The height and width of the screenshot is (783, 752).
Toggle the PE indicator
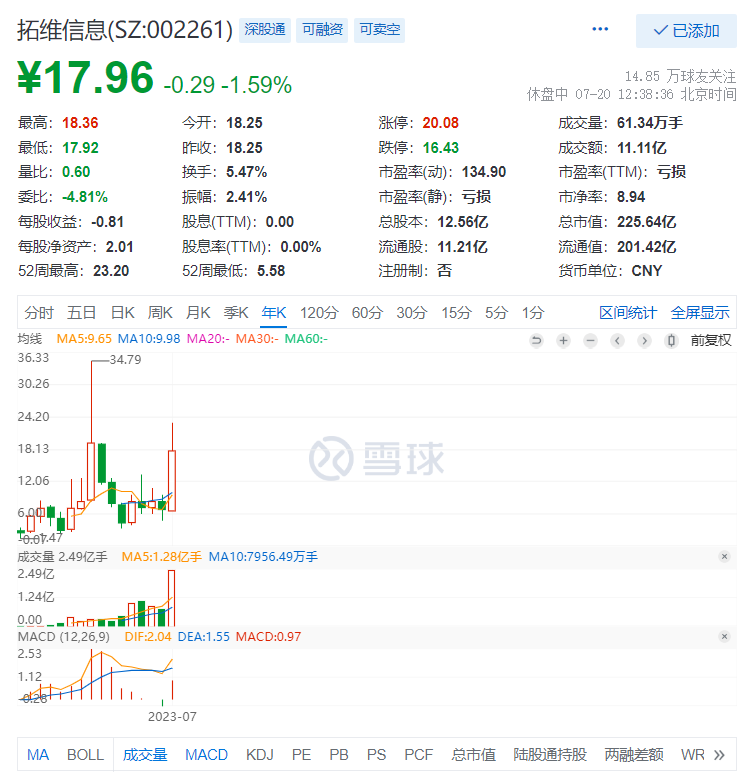(301, 755)
